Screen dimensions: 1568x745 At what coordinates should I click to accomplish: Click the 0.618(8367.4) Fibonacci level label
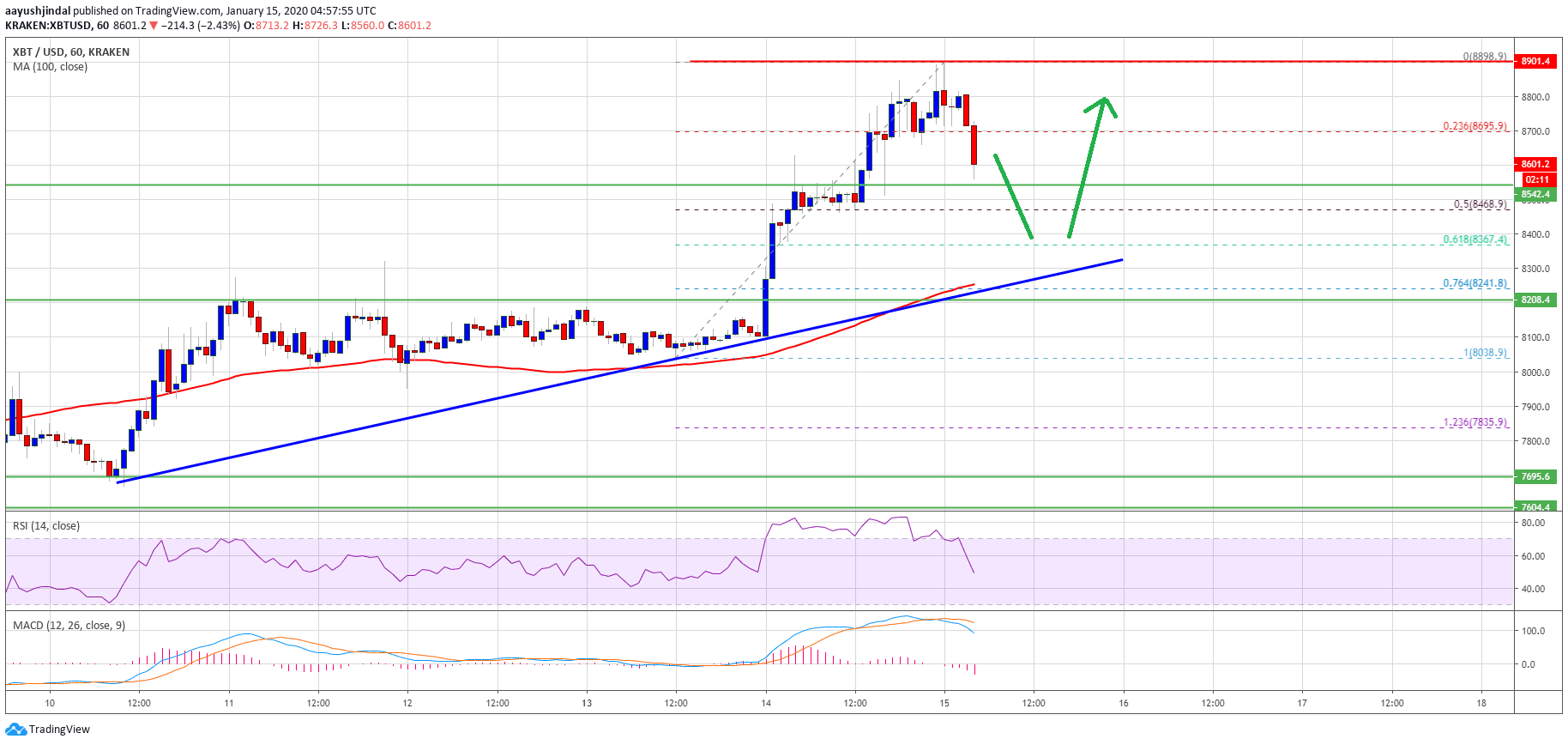click(1475, 239)
